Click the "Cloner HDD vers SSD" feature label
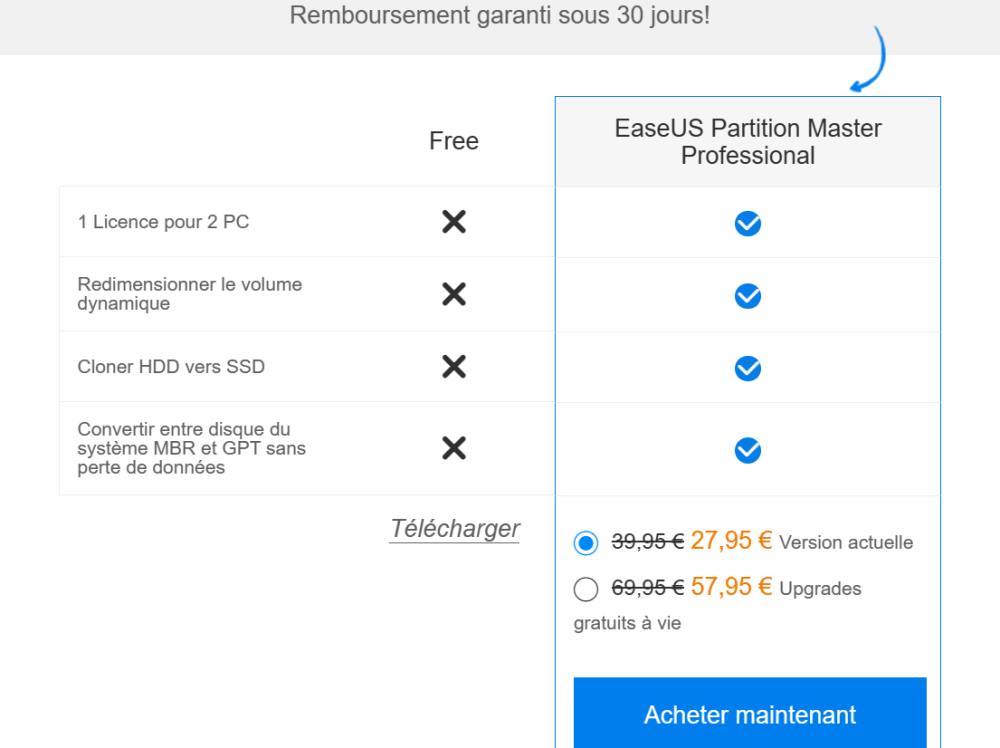Viewport: 1000px width, 748px height. 171,367
